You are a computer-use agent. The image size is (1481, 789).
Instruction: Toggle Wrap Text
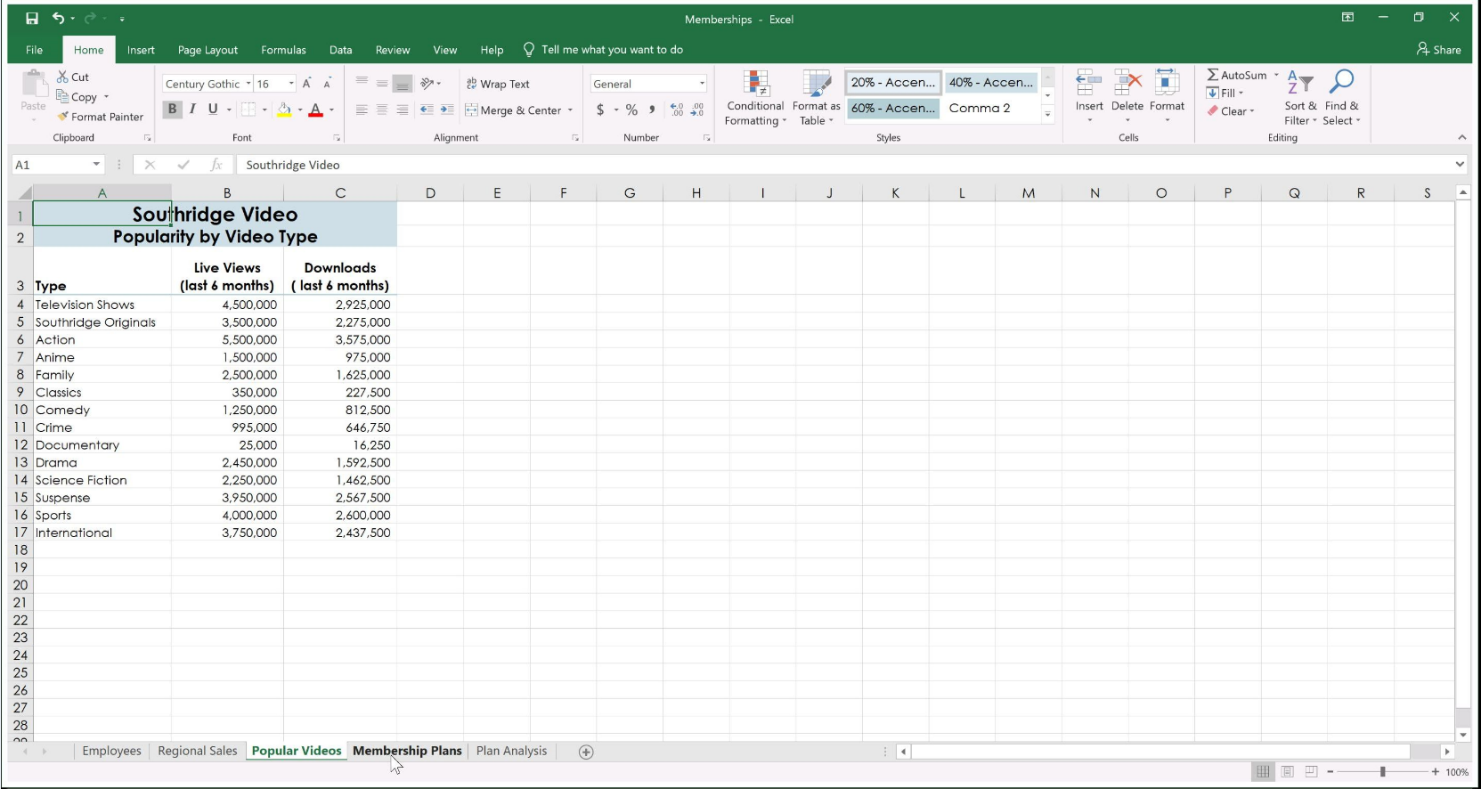498,84
